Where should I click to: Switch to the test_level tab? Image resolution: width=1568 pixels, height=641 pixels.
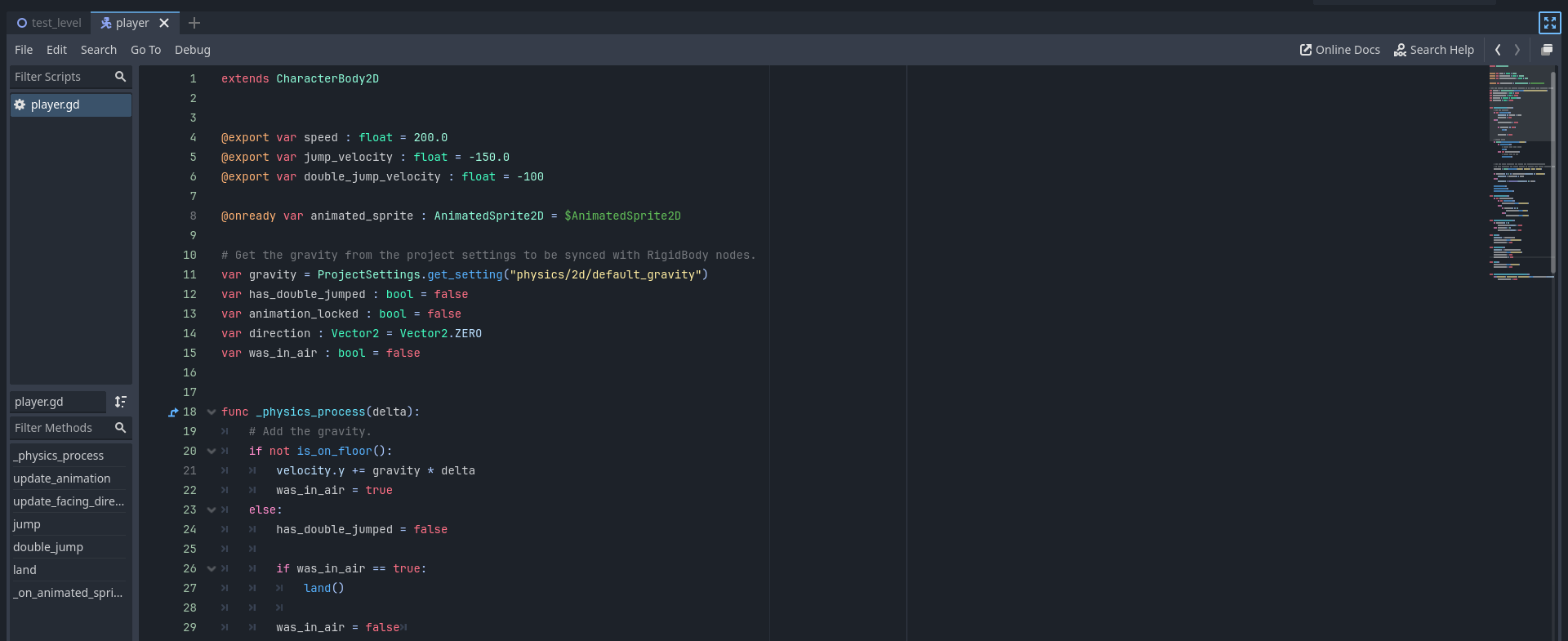49,23
